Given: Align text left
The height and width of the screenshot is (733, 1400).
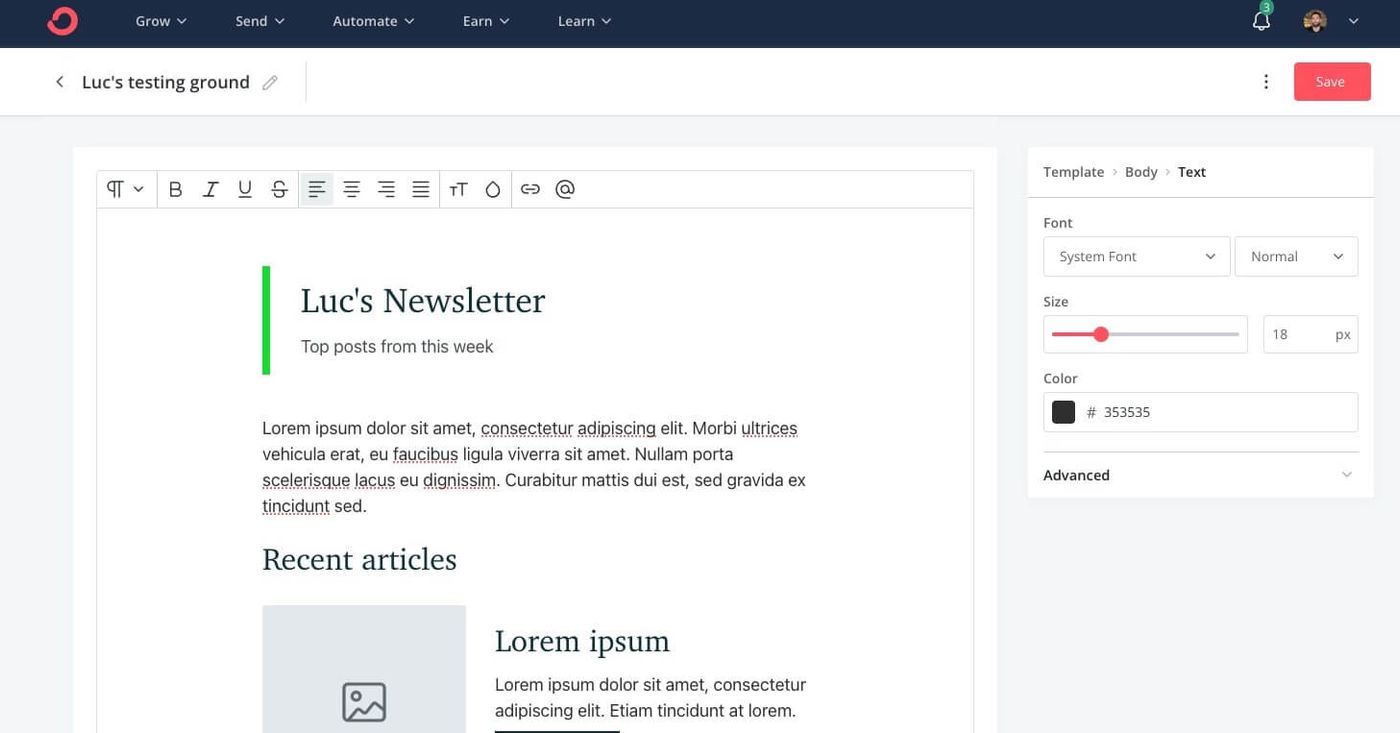Looking at the screenshot, I should 317,189.
